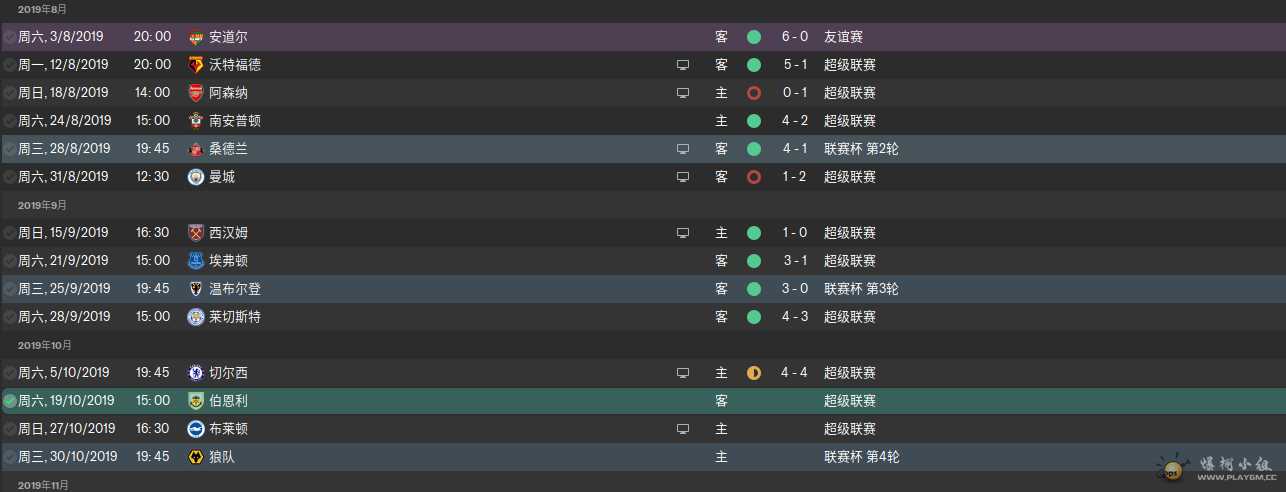Select the Brighton fixture row on 27/10/2019

click(643, 429)
